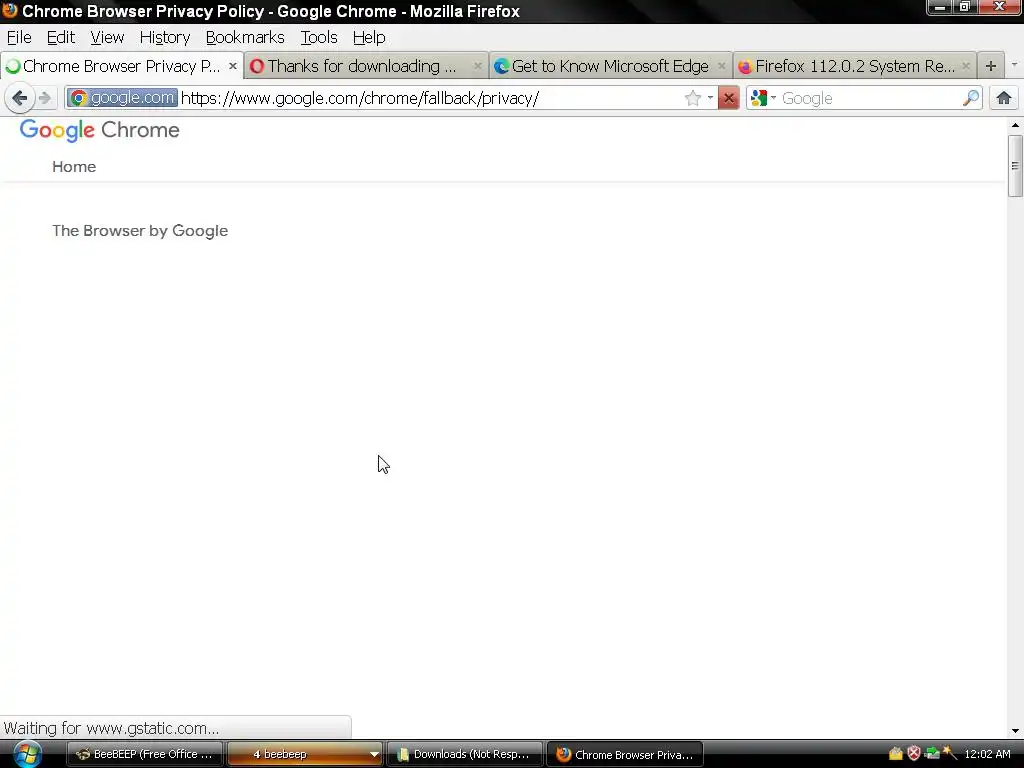Open a new tab with the plus button
The image size is (1024, 768).
[x=991, y=66]
